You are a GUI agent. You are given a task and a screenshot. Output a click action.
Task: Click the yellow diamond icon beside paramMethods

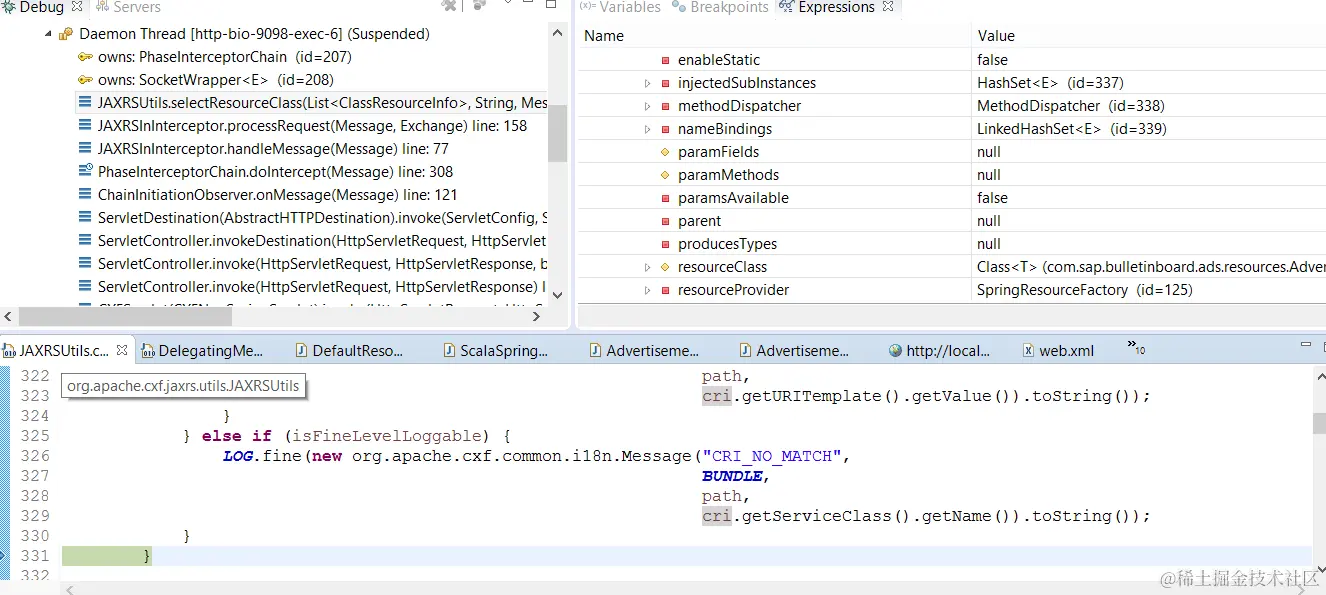(x=665, y=175)
